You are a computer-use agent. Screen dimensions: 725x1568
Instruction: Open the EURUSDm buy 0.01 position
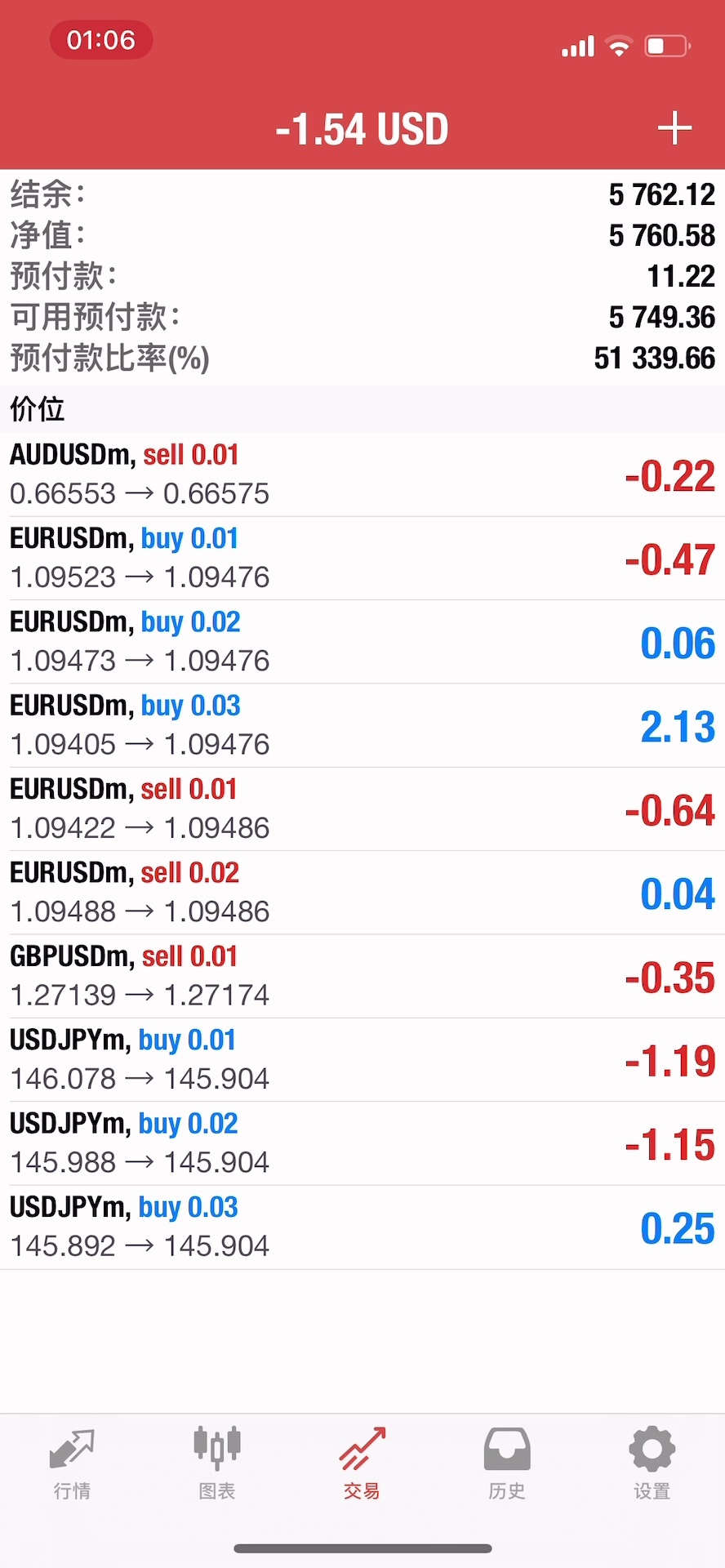pos(362,559)
